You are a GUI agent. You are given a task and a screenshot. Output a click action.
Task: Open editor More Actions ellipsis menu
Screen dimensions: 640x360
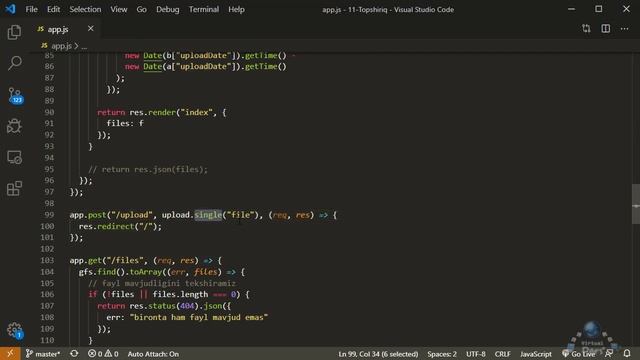(x=624, y=29)
